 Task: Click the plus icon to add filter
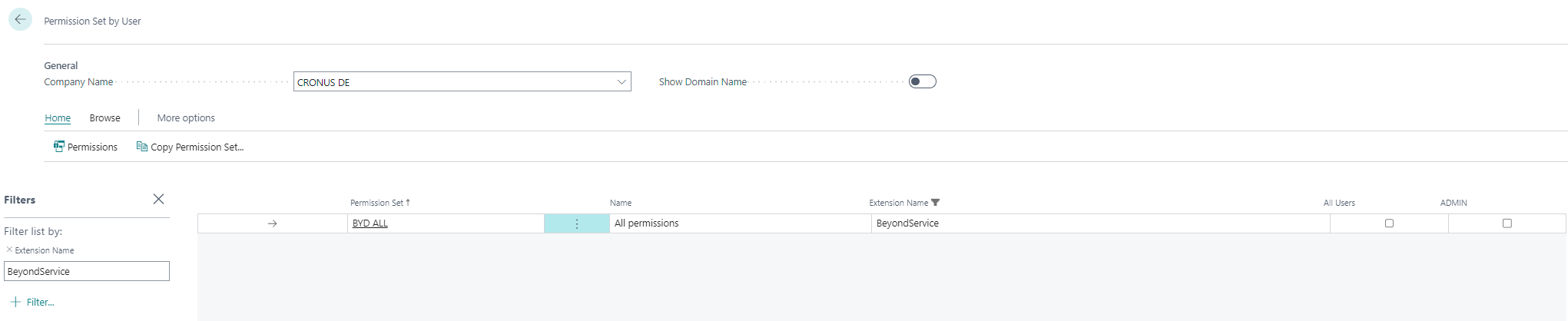pos(15,302)
